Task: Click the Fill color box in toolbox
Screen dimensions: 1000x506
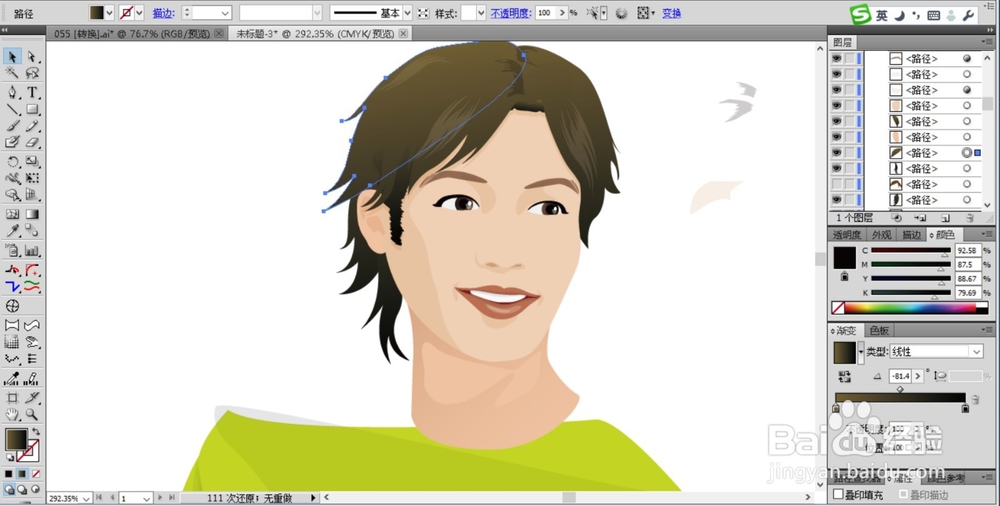Action: [16, 439]
